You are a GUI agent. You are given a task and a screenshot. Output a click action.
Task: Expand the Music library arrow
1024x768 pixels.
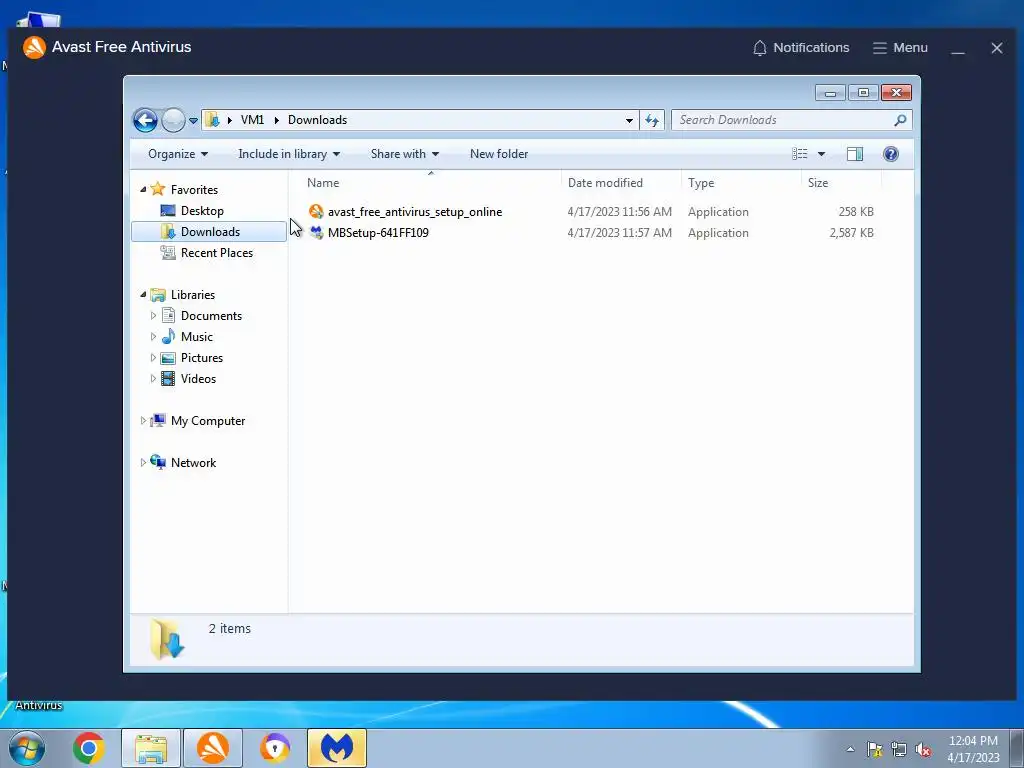(x=153, y=337)
